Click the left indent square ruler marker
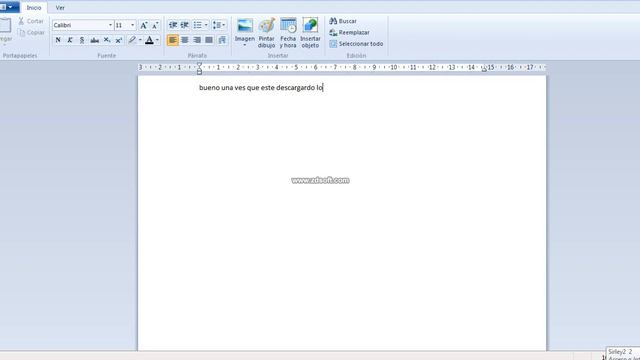640x360 pixels. pyautogui.click(x=199, y=73)
